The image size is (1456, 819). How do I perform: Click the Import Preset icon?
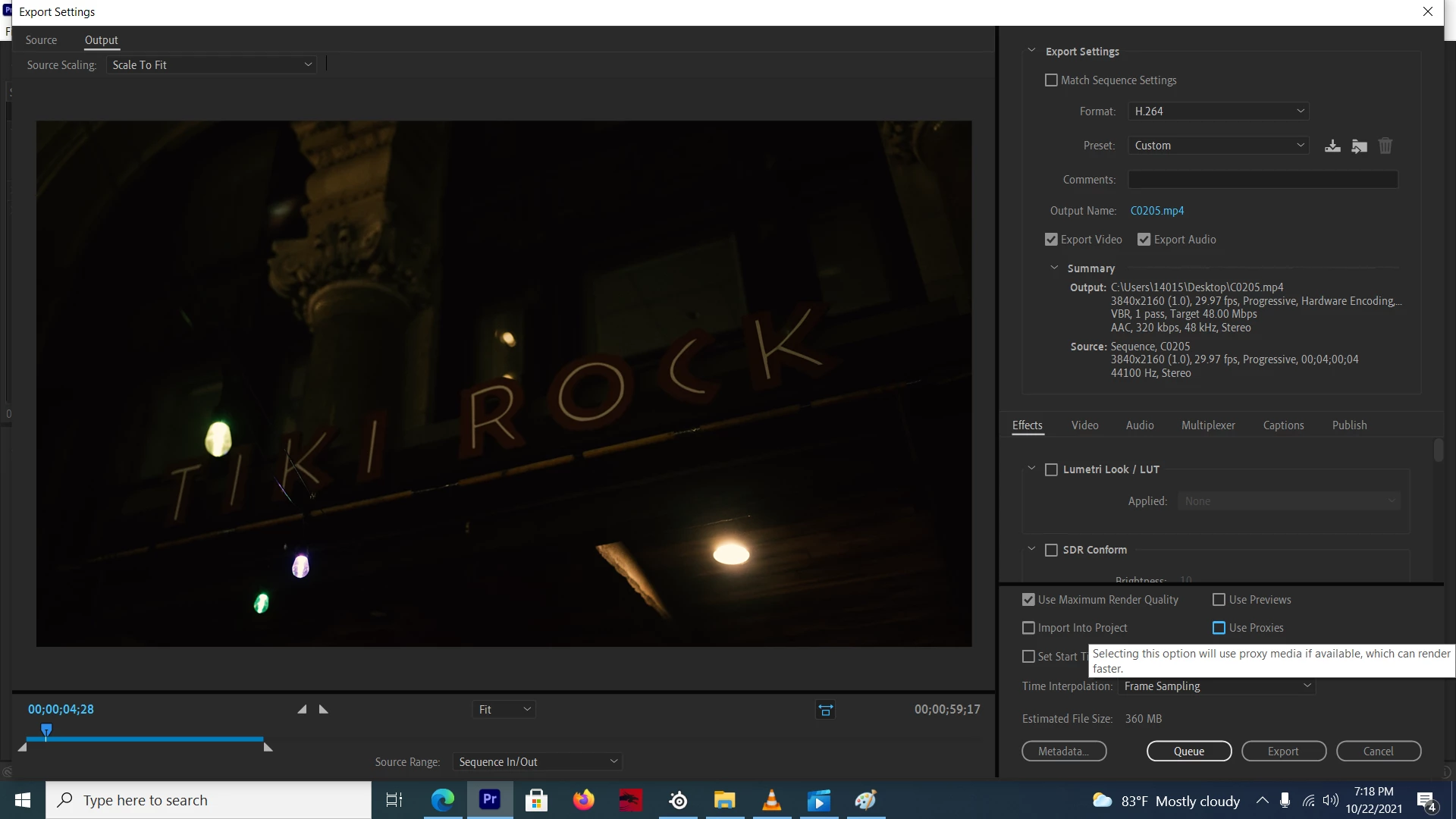click(1359, 146)
